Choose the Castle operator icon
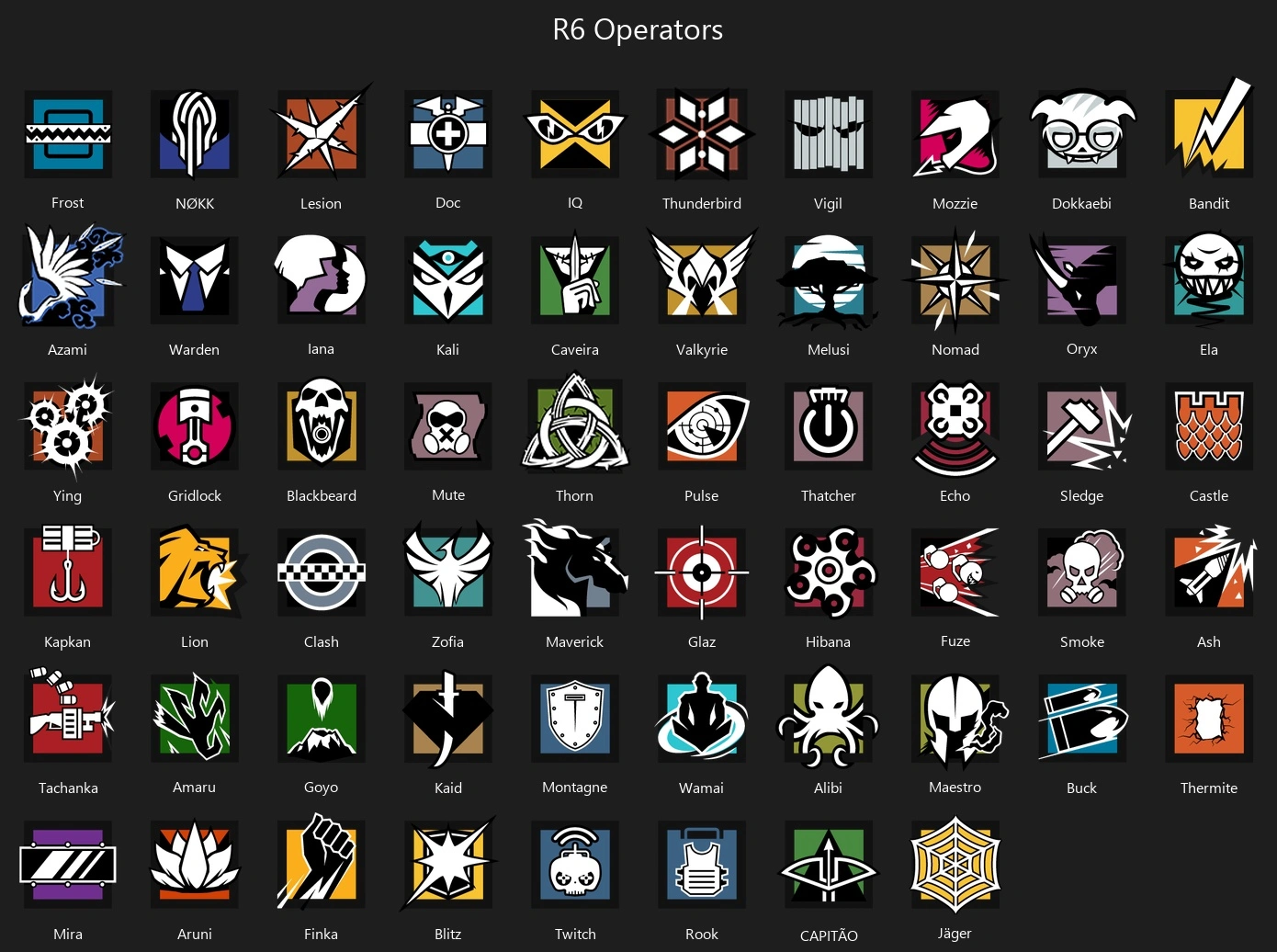Viewport: 1277px width, 952px height. (x=1209, y=426)
